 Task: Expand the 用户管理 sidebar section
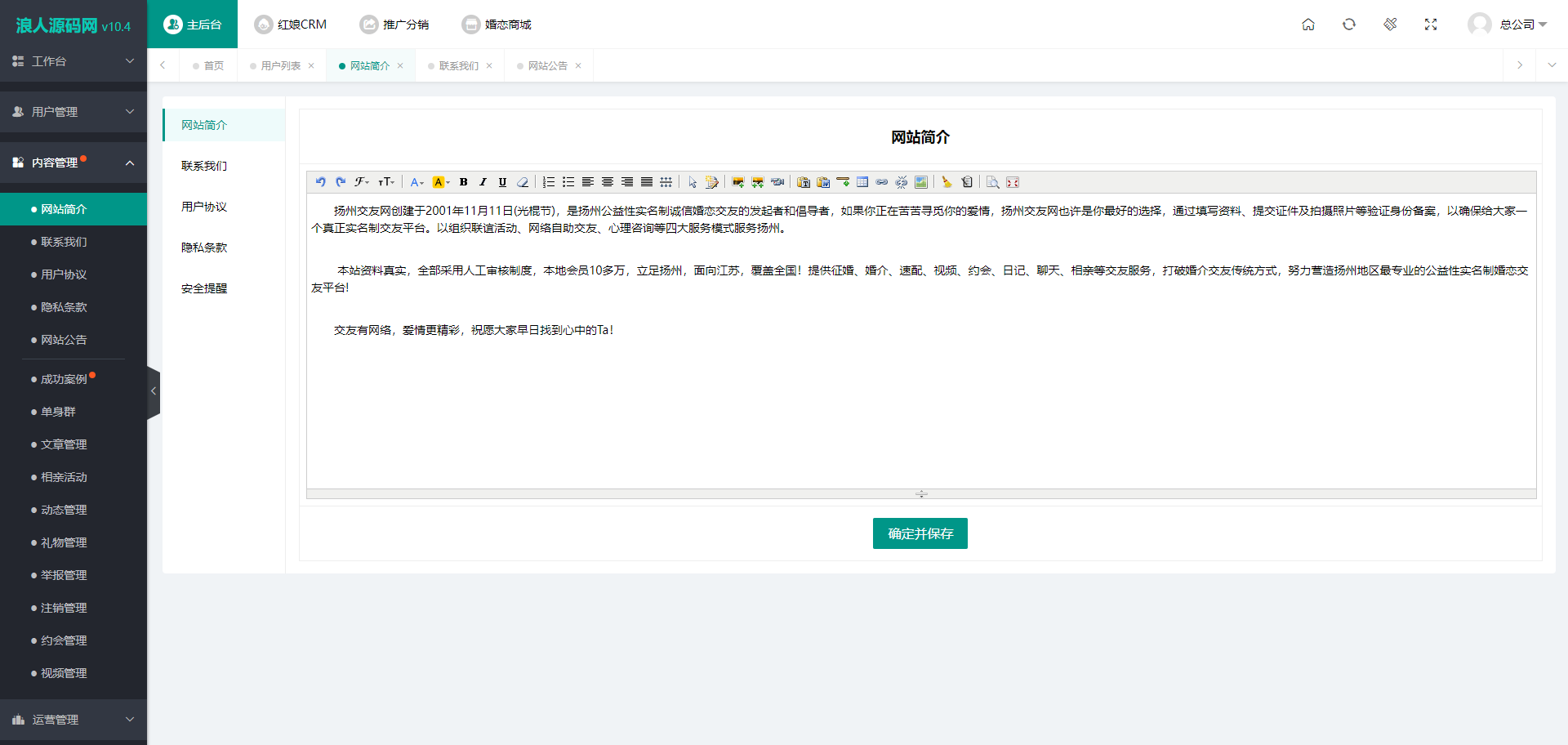(73, 112)
